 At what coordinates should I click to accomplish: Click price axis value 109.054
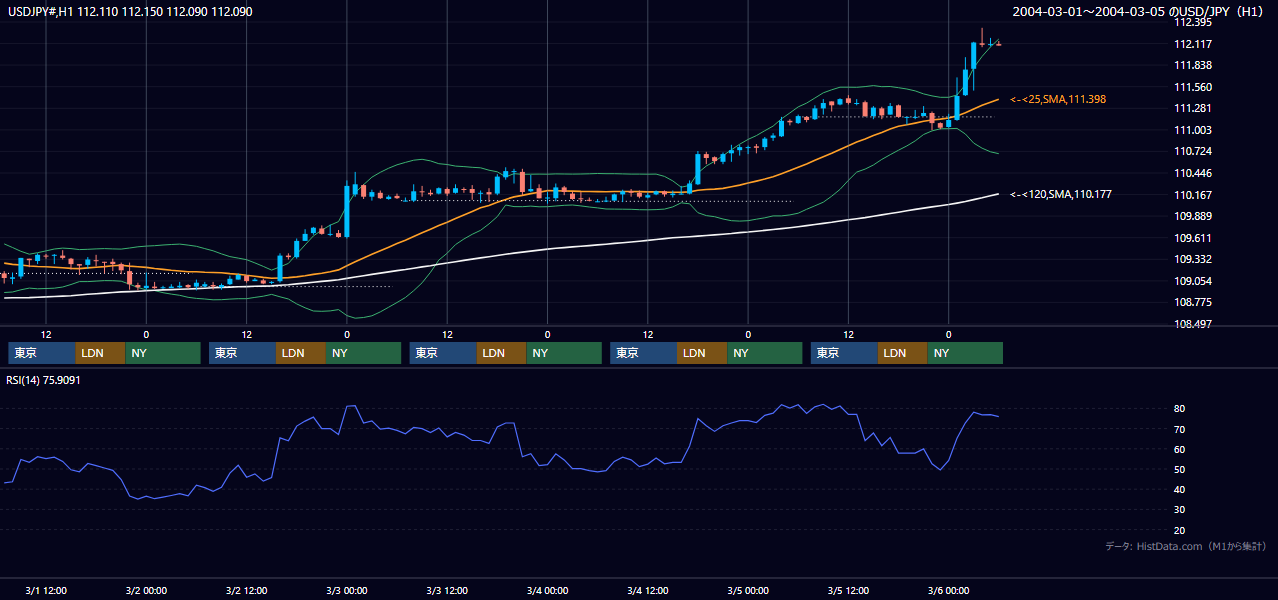1192,281
